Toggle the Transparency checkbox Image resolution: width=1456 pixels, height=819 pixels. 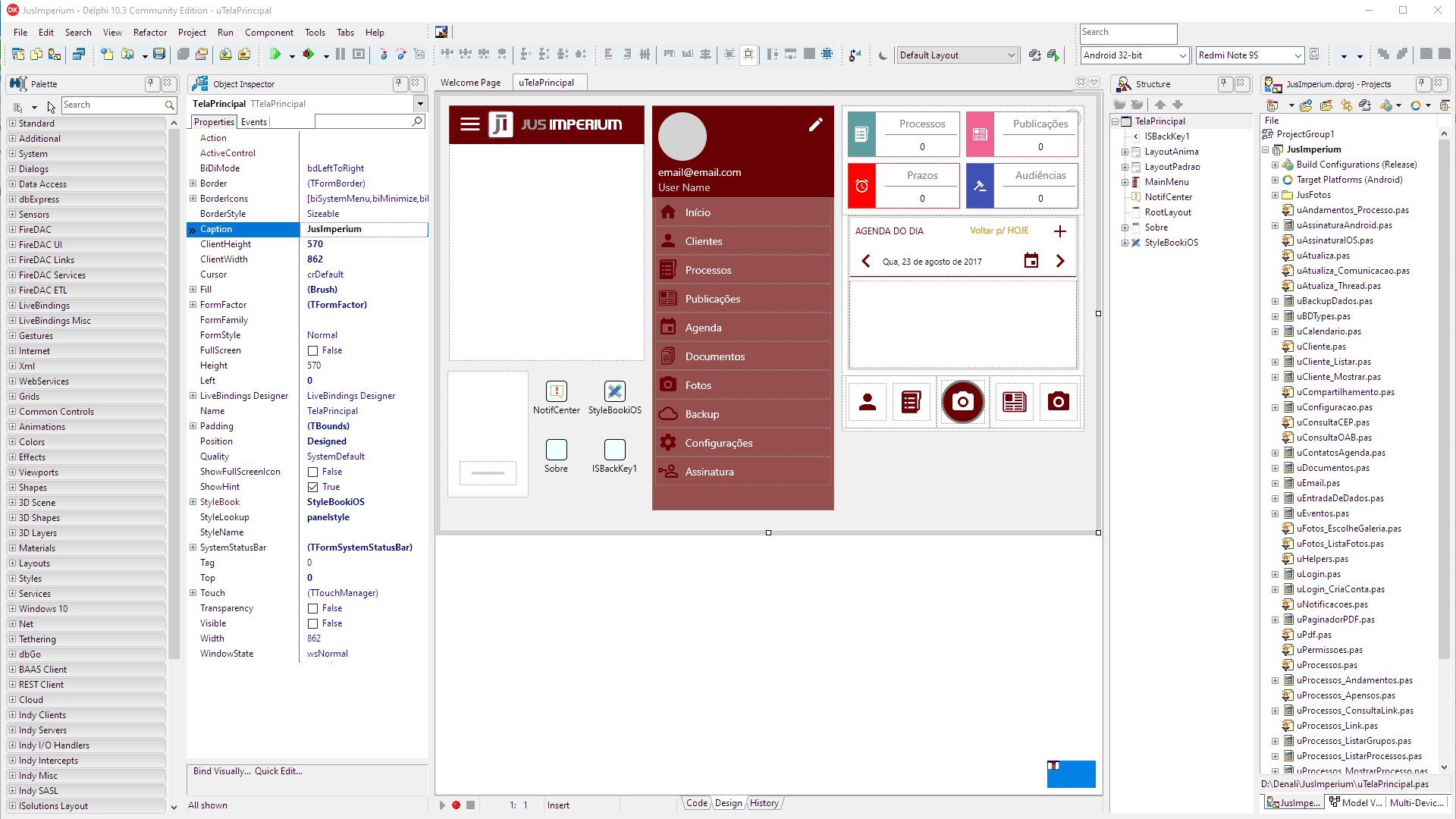pyautogui.click(x=312, y=608)
